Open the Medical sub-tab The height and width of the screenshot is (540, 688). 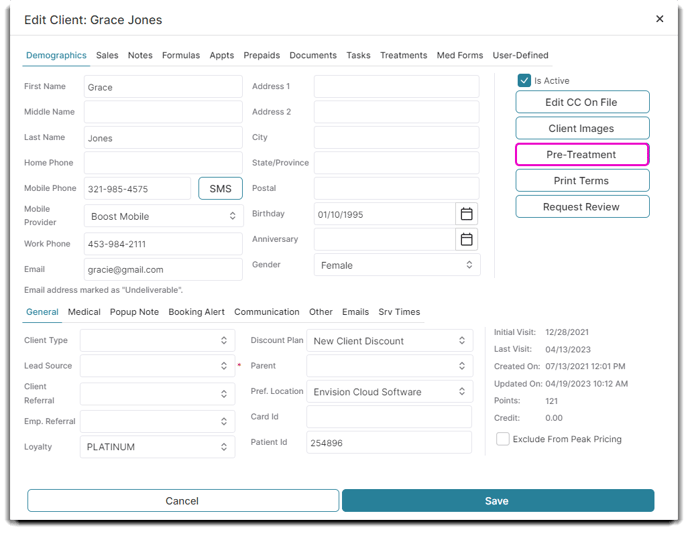click(84, 312)
